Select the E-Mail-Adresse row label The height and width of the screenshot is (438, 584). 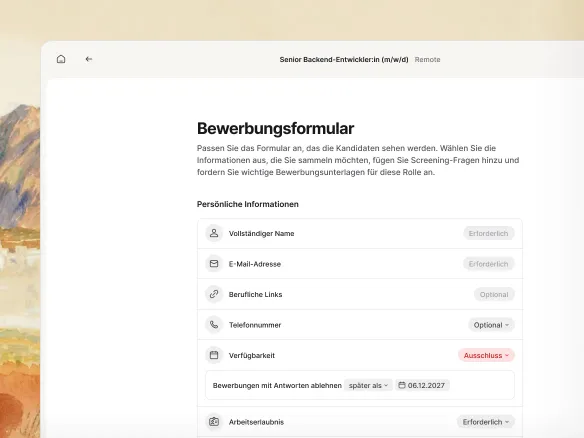[x=255, y=264]
